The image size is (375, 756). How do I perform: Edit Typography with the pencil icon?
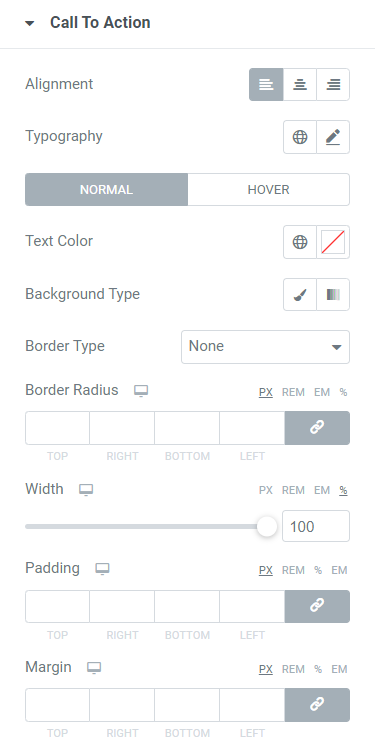(x=333, y=137)
